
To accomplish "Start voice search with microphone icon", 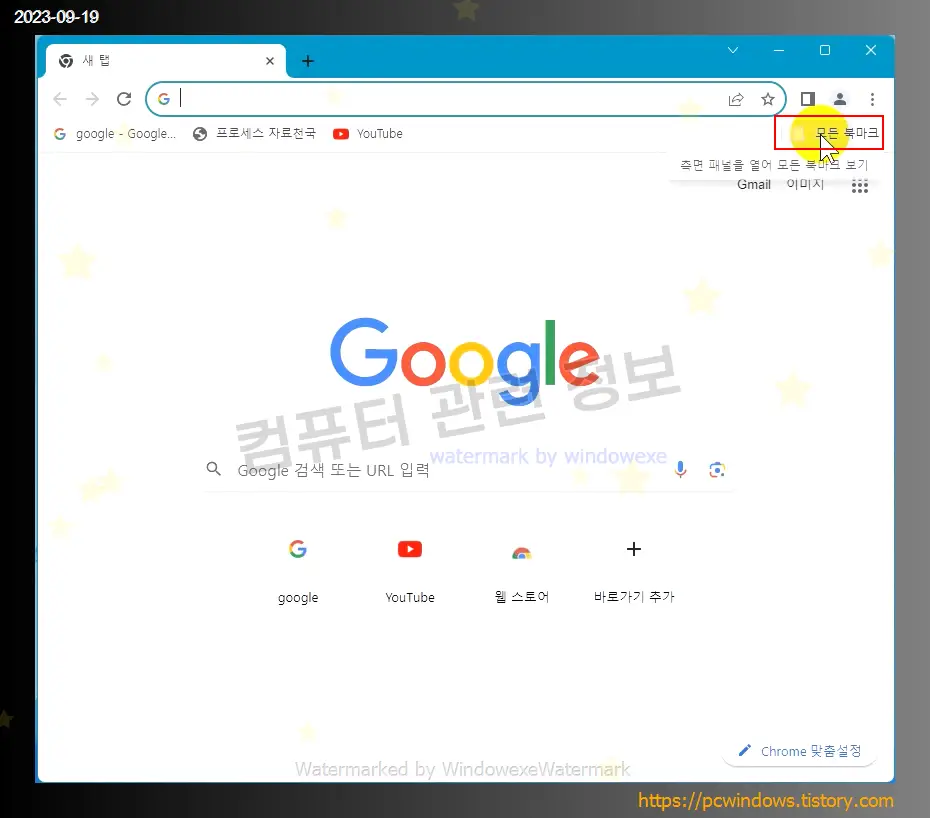I will point(680,469).
